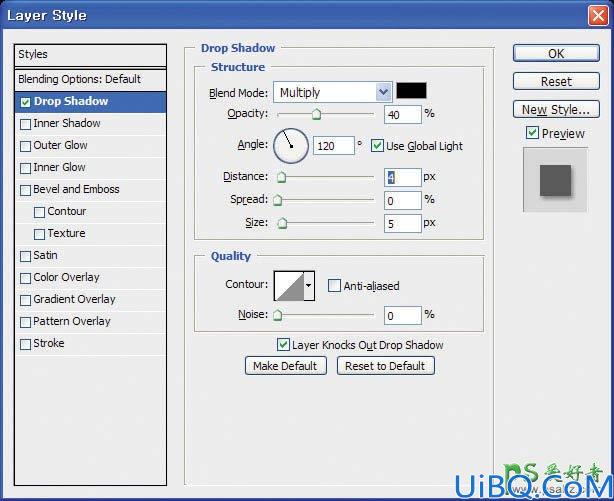Click the Distance value field
The height and width of the screenshot is (501, 614).
coord(403,177)
